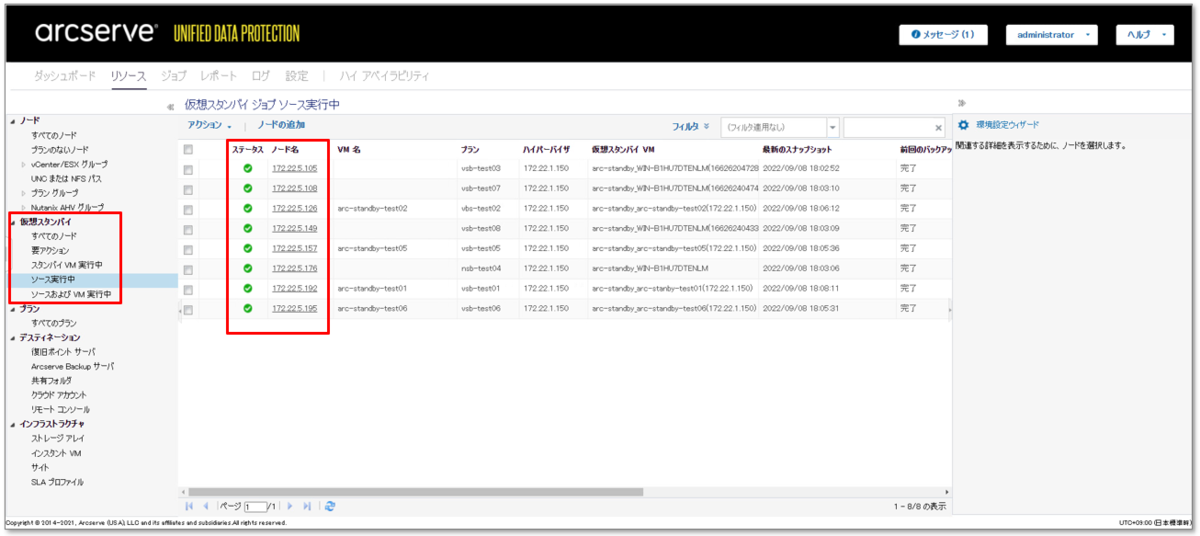Open node link 172.22.5.126

pyautogui.click(x=294, y=208)
